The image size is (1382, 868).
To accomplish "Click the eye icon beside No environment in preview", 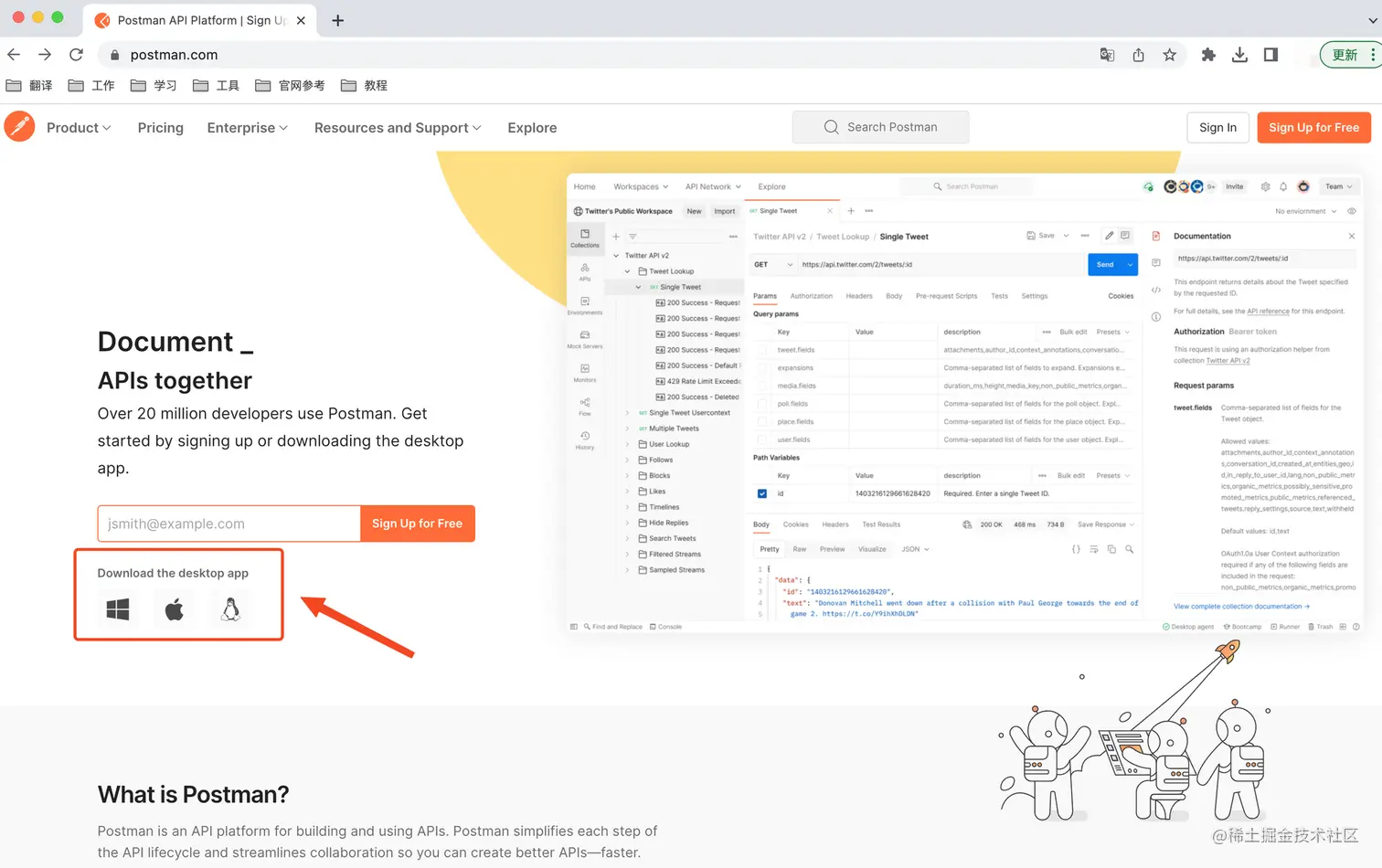I will coord(1352,211).
